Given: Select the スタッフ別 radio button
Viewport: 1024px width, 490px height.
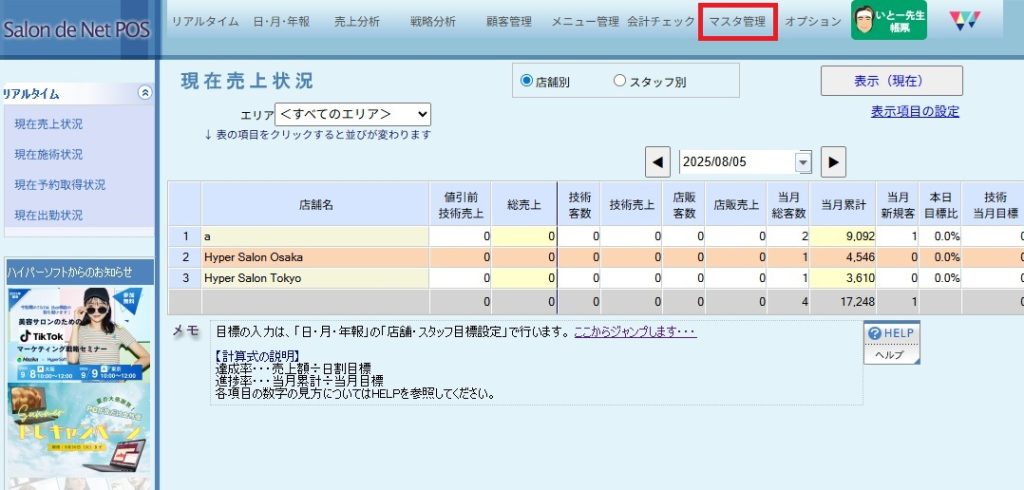Looking at the screenshot, I should pyautogui.click(x=619, y=82).
